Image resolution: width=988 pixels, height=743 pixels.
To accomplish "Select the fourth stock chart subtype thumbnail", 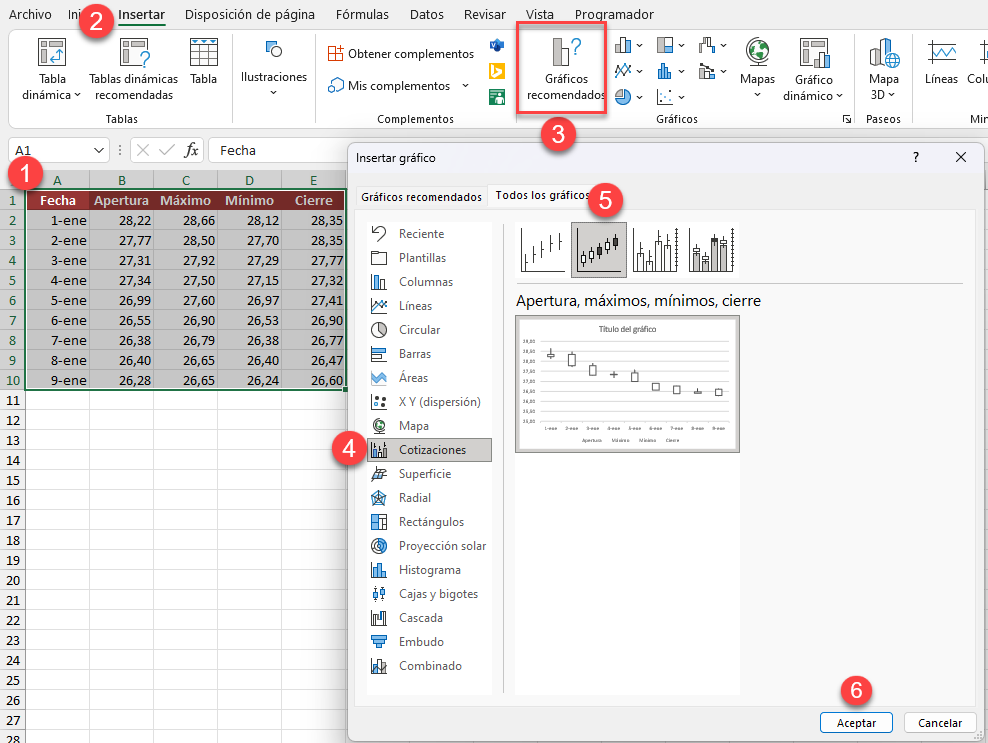I will click(711, 250).
